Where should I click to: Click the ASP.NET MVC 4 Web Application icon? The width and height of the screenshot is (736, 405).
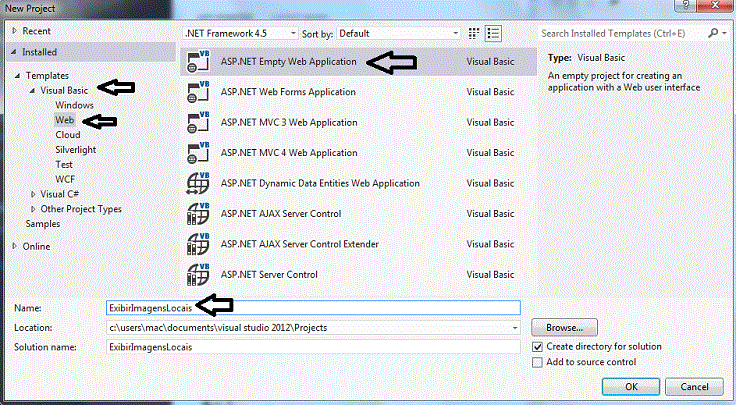point(198,153)
